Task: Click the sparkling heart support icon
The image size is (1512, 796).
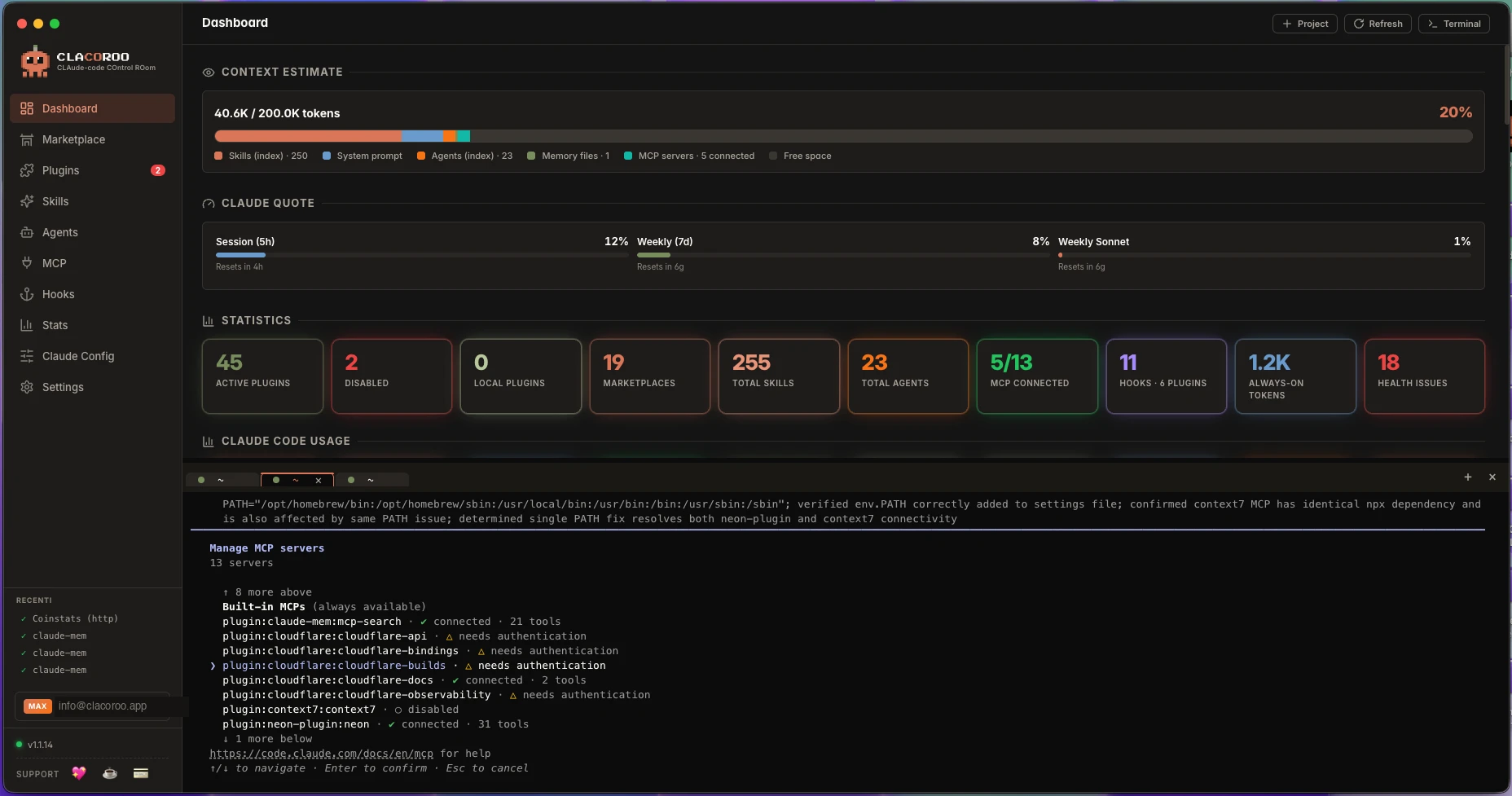Action: click(79, 773)
